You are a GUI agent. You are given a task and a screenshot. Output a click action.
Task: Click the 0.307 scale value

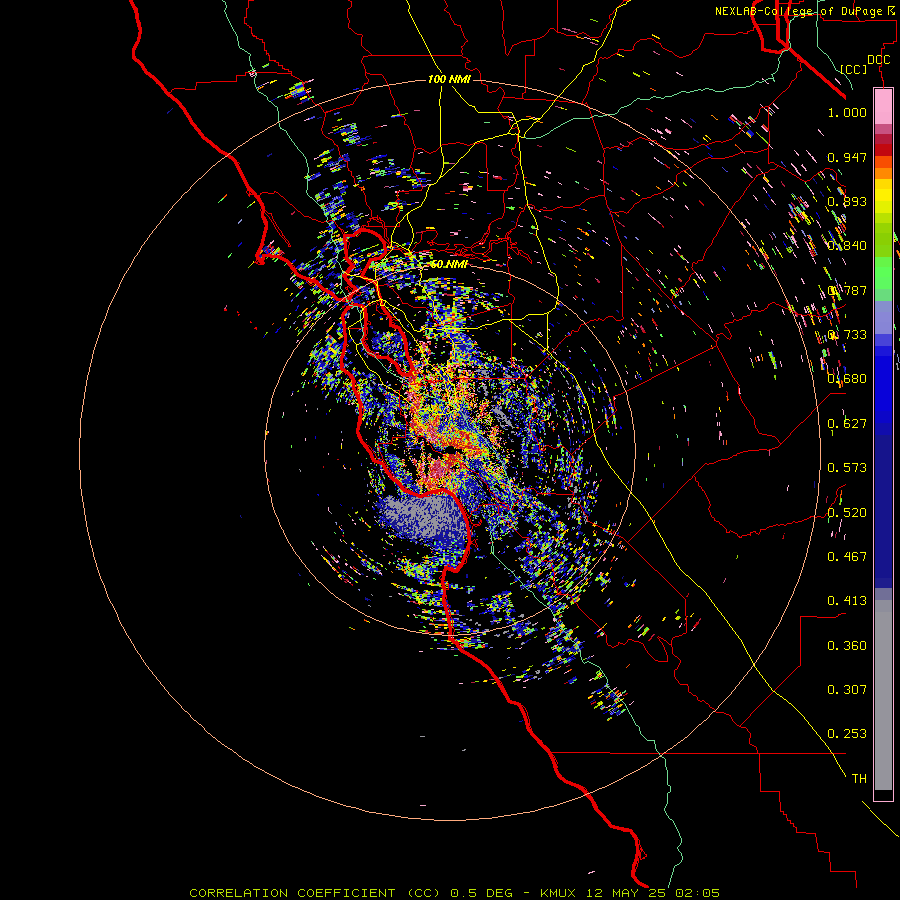click(x=847, y=690)
